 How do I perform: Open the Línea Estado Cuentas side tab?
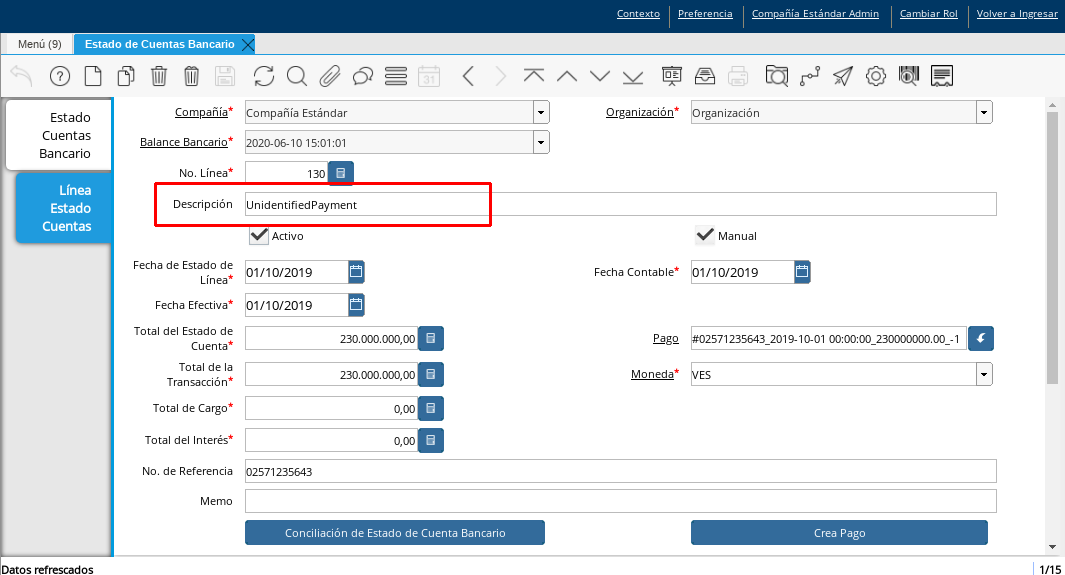pyautogui.click(x=65, y=208)
